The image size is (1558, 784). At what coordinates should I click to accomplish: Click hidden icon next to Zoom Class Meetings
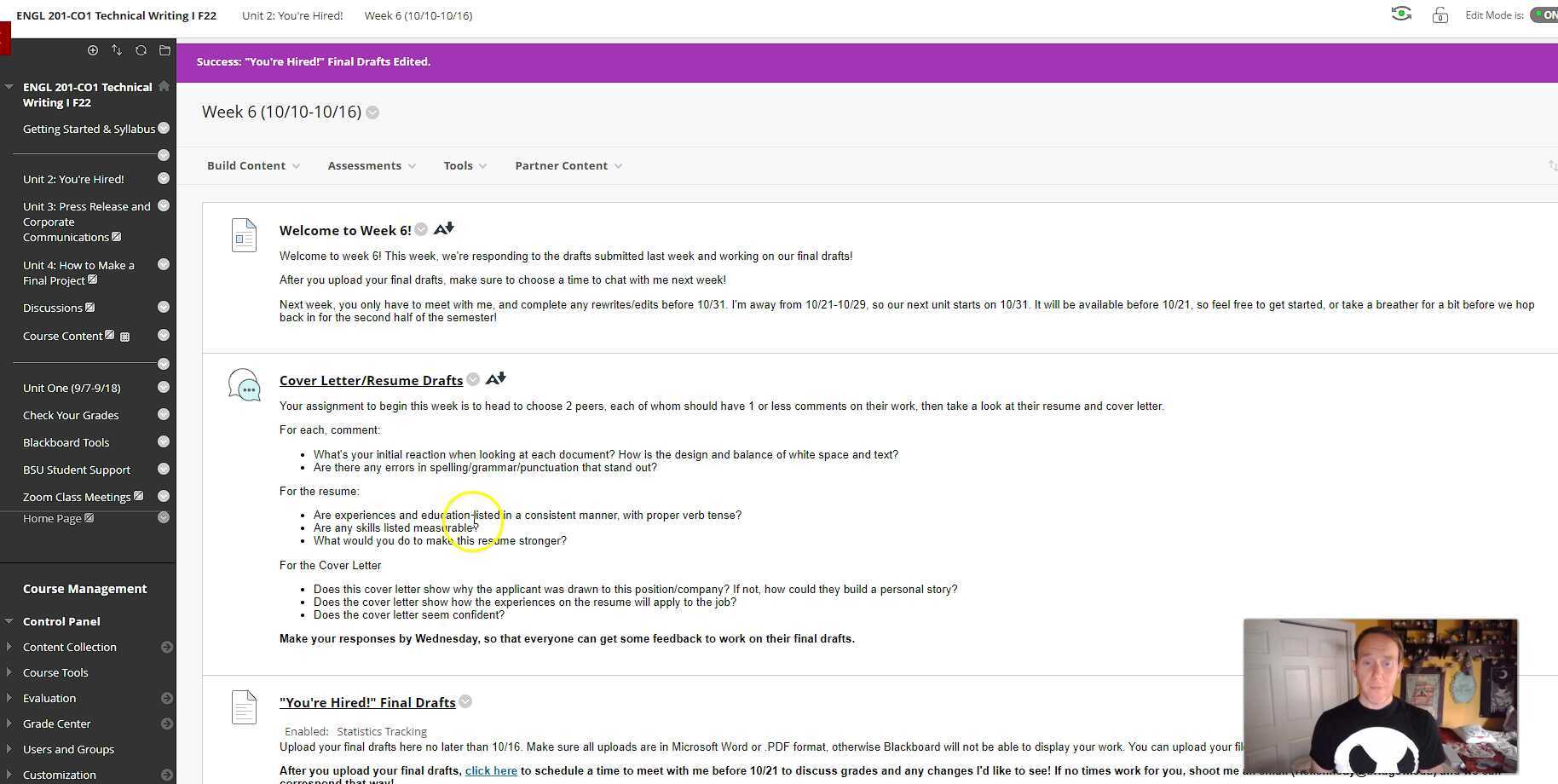coord(138,496)
